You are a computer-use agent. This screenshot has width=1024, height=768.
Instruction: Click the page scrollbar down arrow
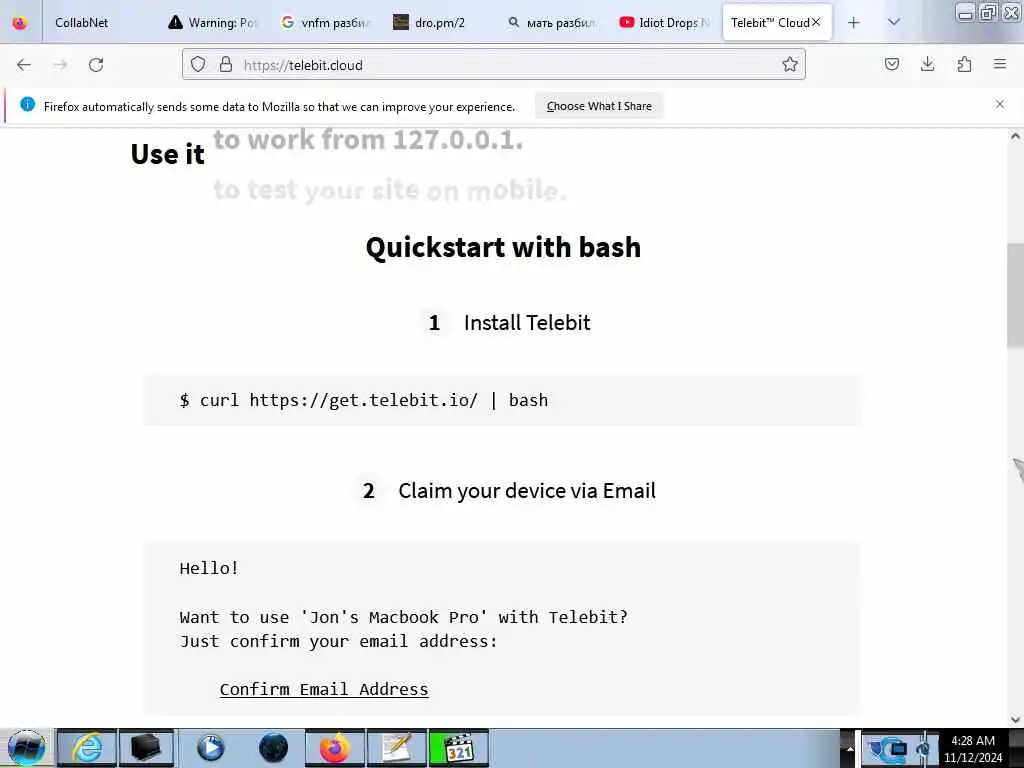pyautogui.click(x=1015, y=720)
